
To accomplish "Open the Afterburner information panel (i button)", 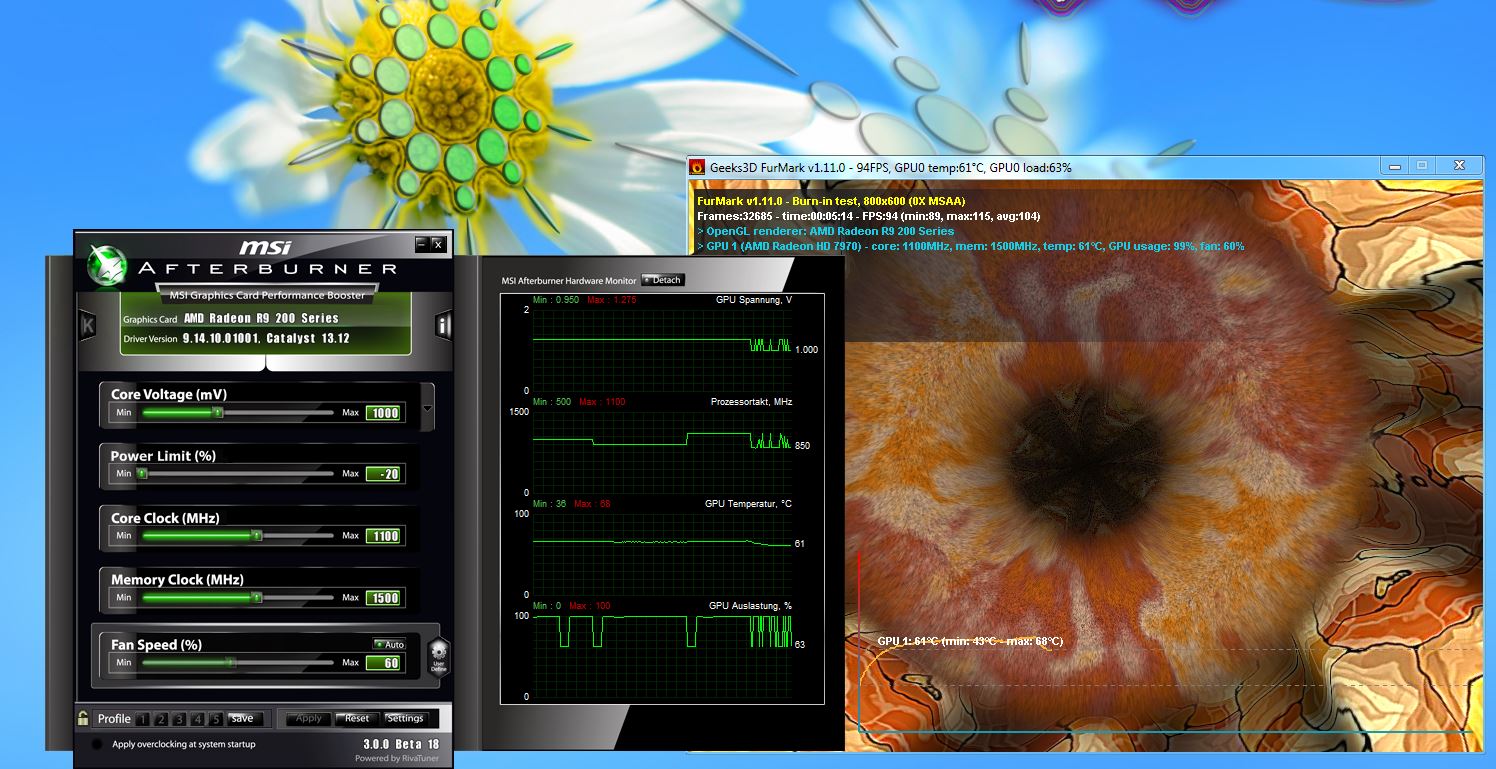I will click(x=443, y=325).
